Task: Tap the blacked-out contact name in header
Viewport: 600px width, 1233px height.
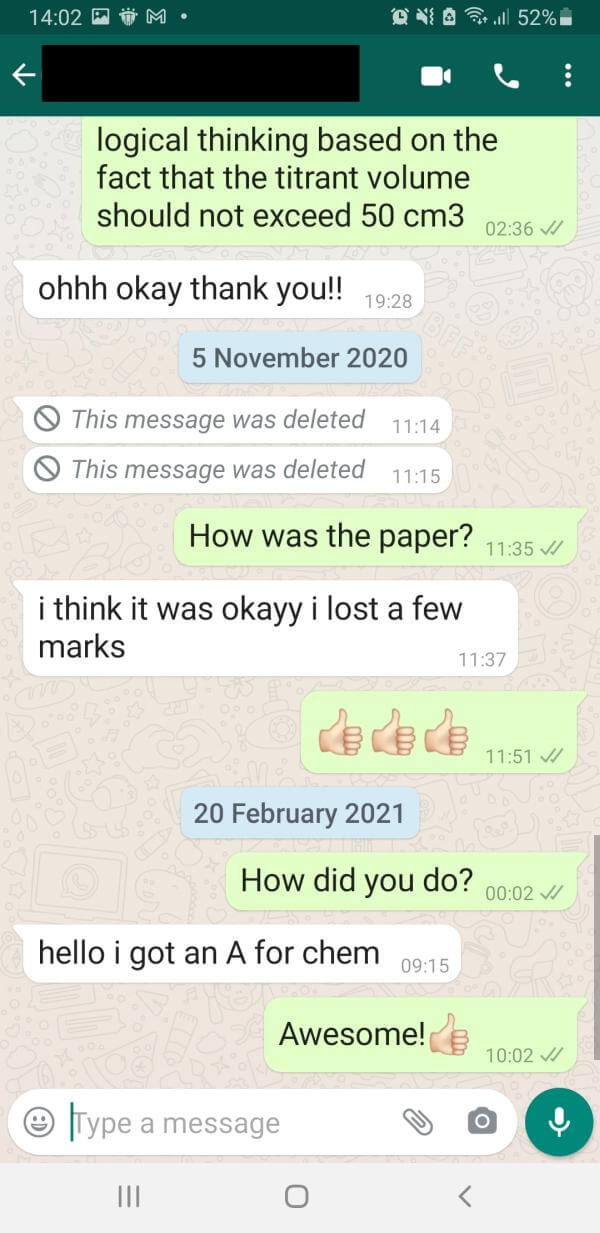Action: 204,73
